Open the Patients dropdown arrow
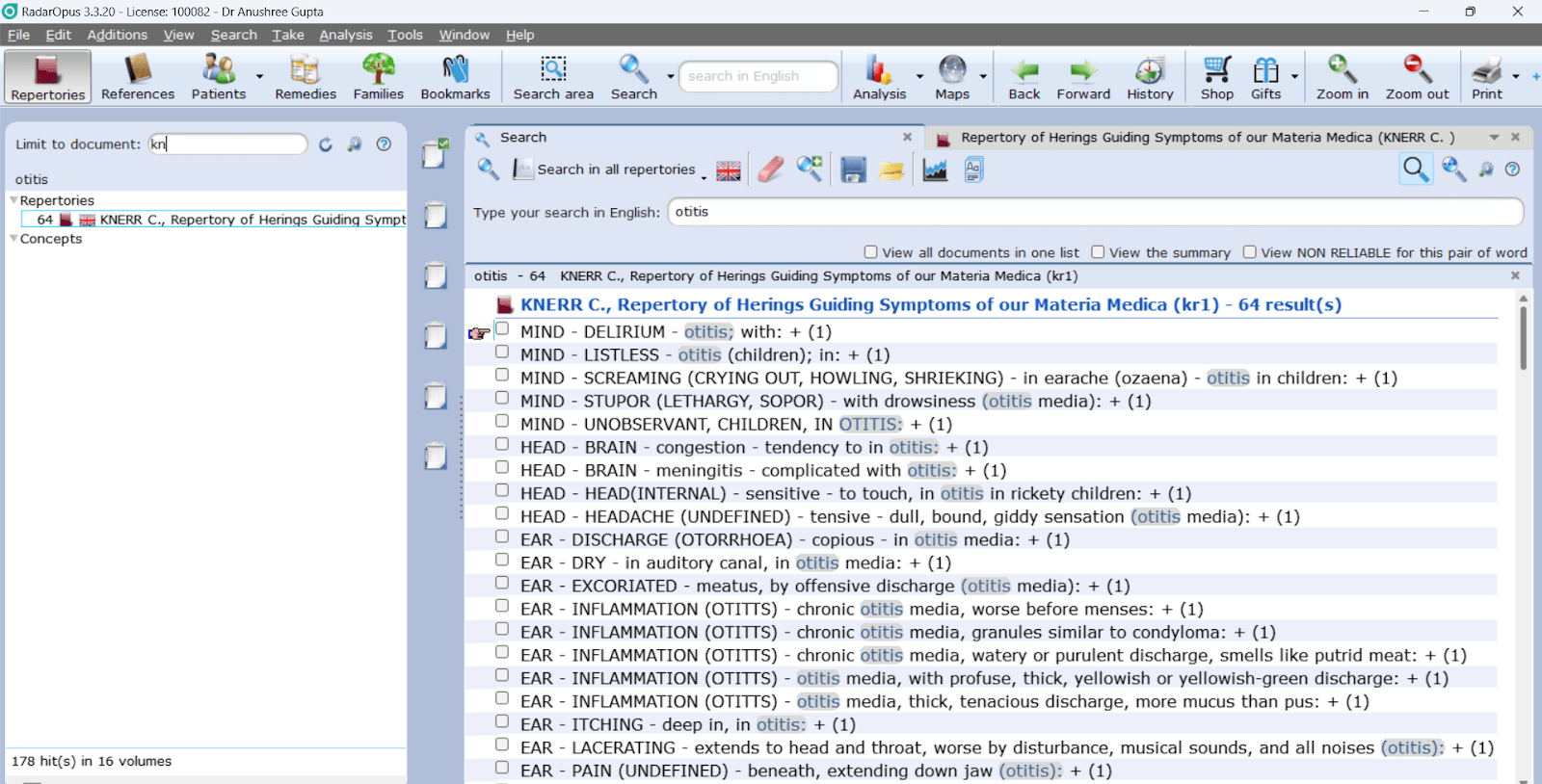 coord(259,76)
